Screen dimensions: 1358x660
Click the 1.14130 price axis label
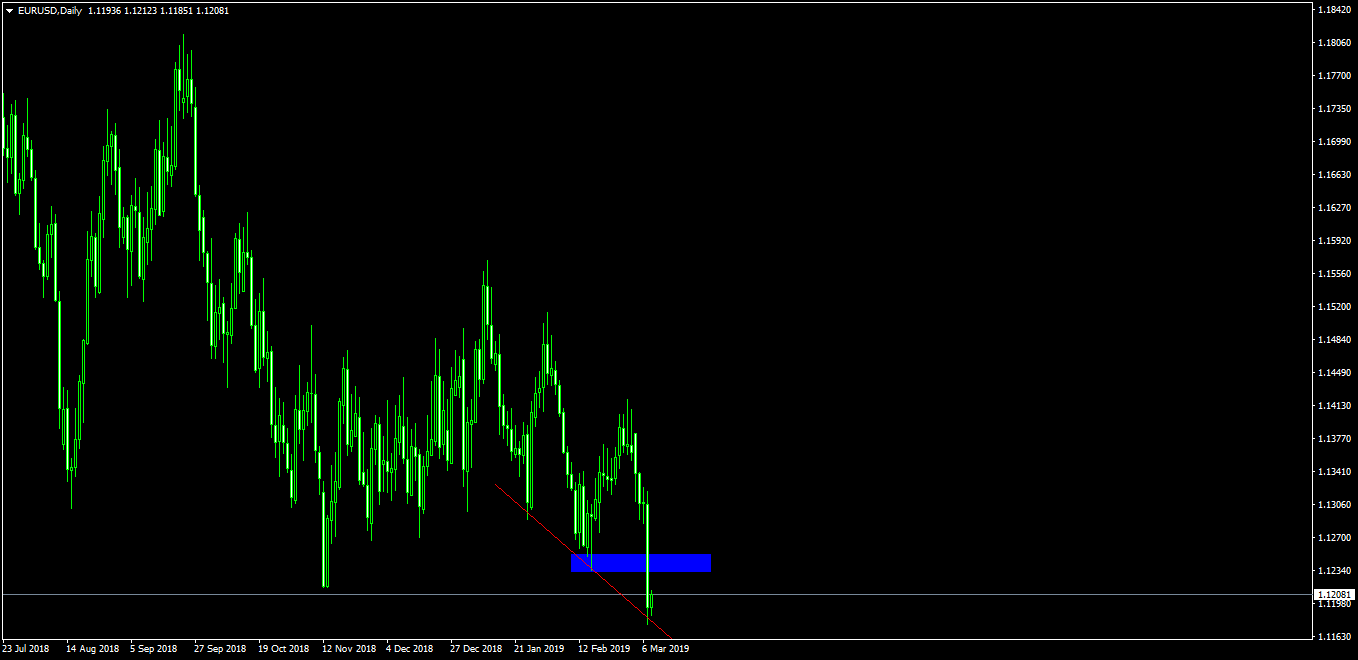click(x=1336, y=405)
